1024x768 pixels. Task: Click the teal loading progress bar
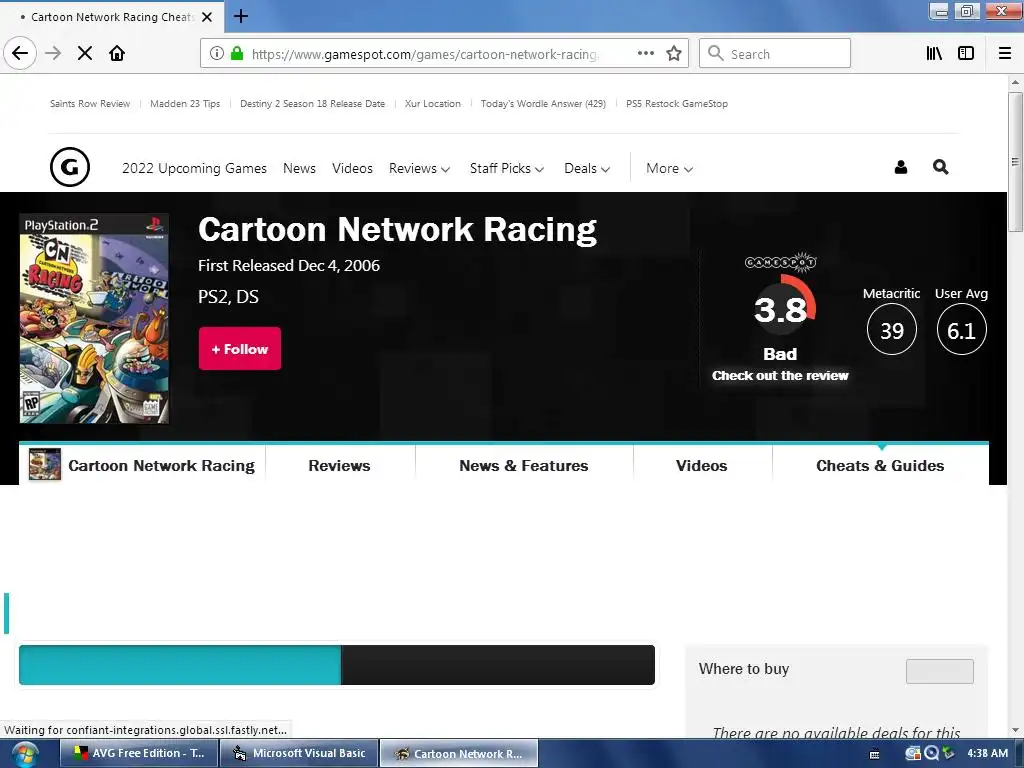(x=180, y=665)
